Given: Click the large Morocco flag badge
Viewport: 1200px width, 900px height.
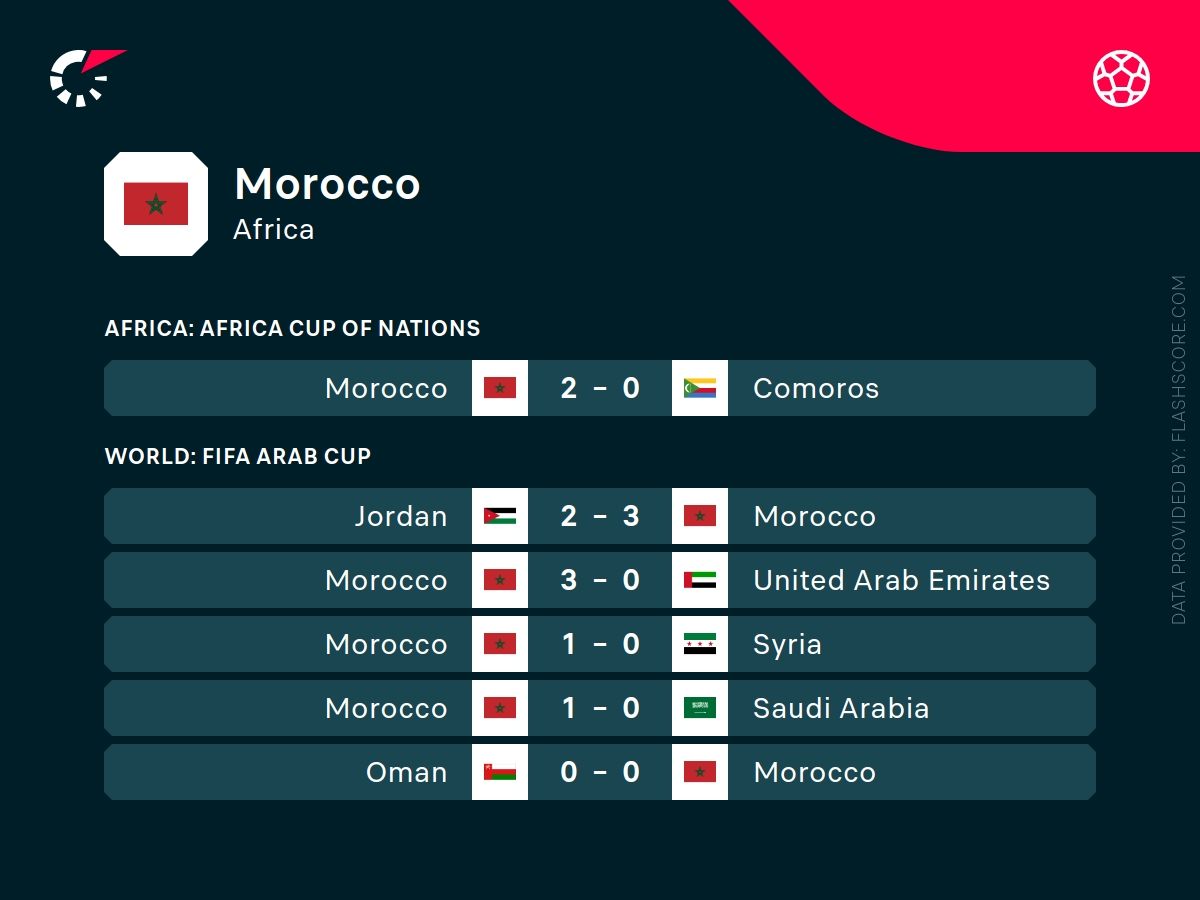Looking at the screenshot, I should [156, 204].
